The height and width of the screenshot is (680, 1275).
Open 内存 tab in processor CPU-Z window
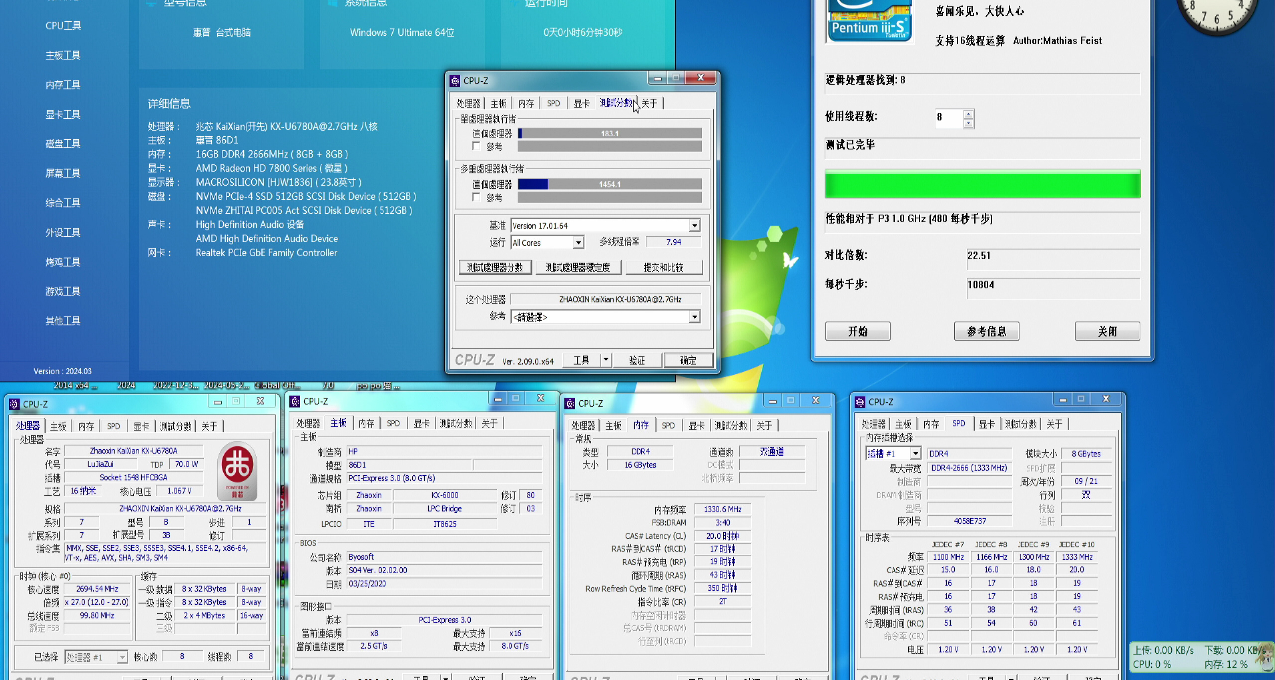[86, 426]
